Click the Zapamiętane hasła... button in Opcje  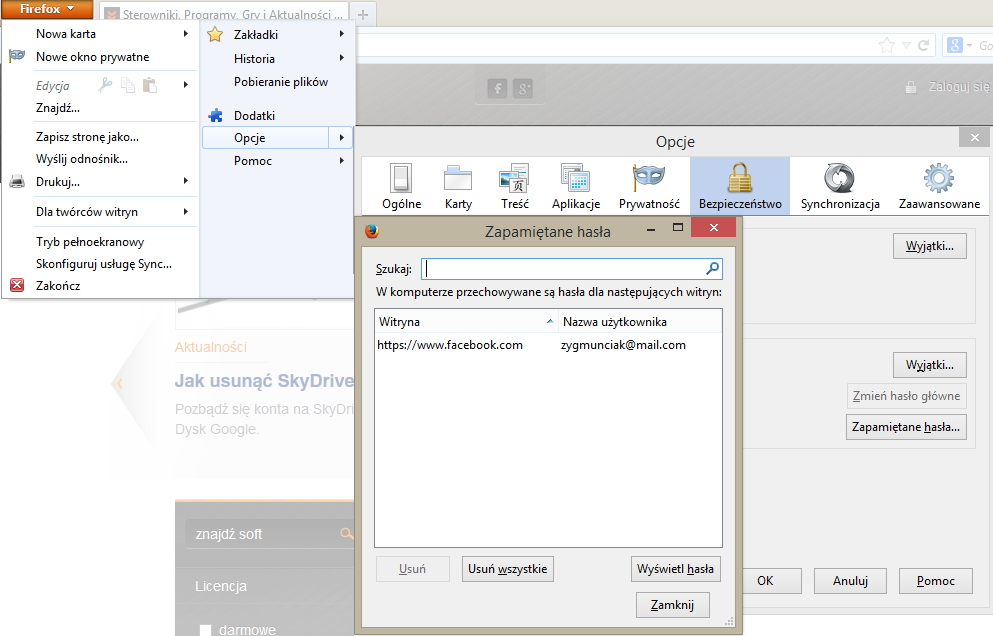click(x=906, y=427)
